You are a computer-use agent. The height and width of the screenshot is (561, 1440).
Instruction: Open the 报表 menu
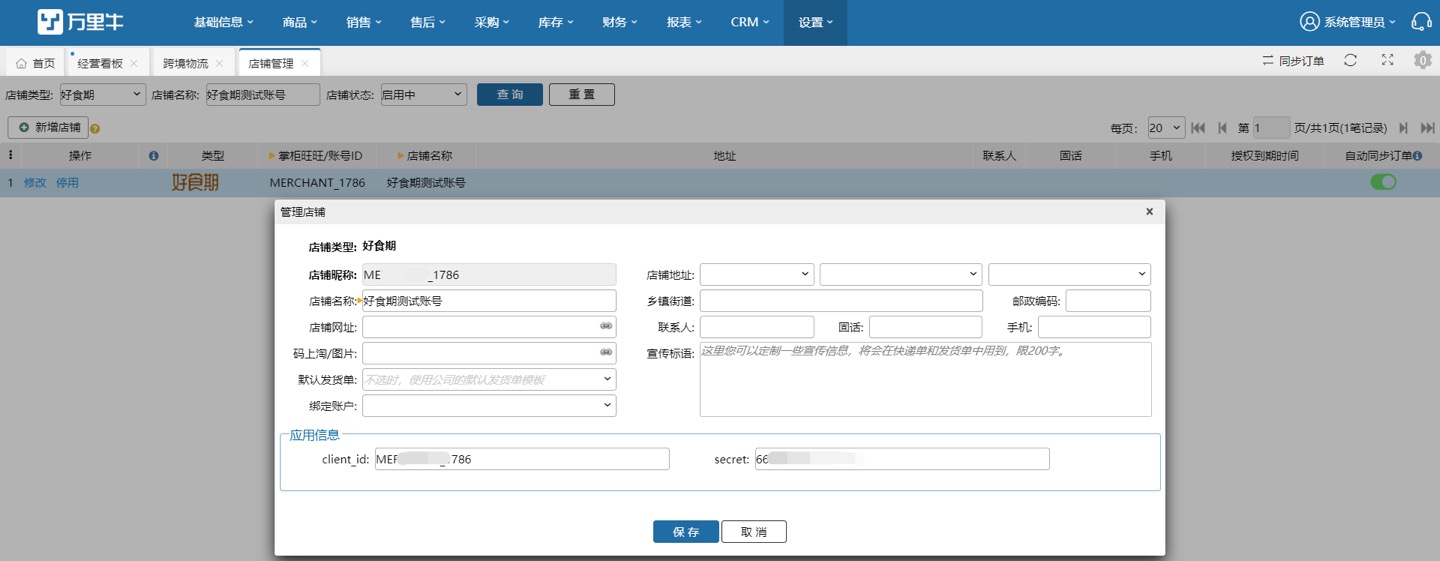pos(684,22)
